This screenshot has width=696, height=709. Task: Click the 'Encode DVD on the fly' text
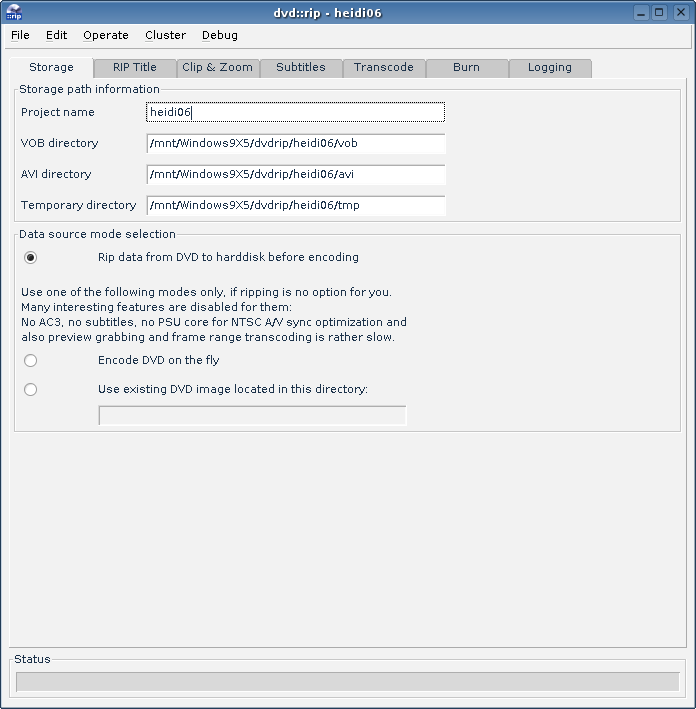[159, 360]
